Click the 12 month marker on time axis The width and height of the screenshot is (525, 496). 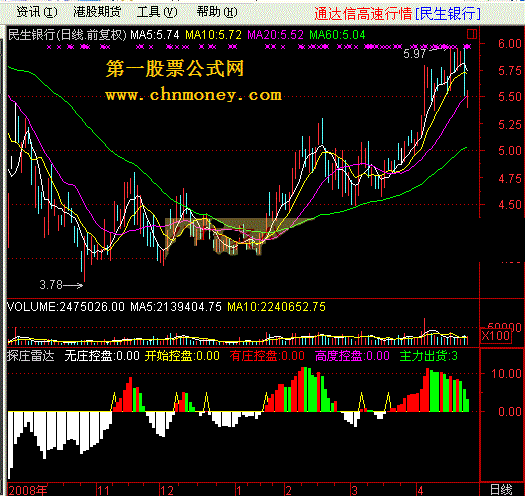166,491
